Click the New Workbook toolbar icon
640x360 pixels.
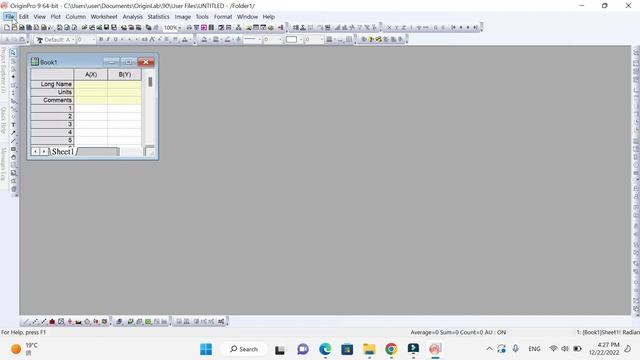click(x=22, y=27)
